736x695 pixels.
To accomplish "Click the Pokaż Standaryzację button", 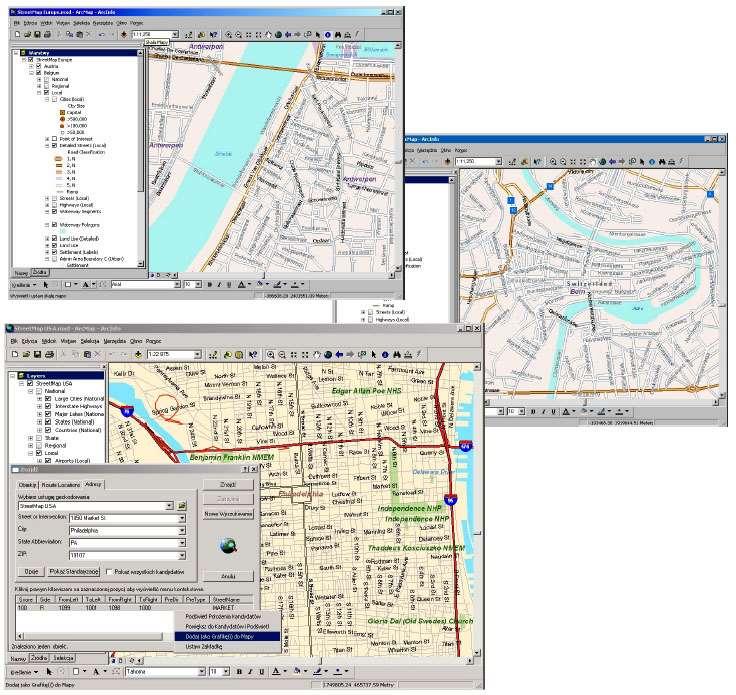I will coord(74,572).
